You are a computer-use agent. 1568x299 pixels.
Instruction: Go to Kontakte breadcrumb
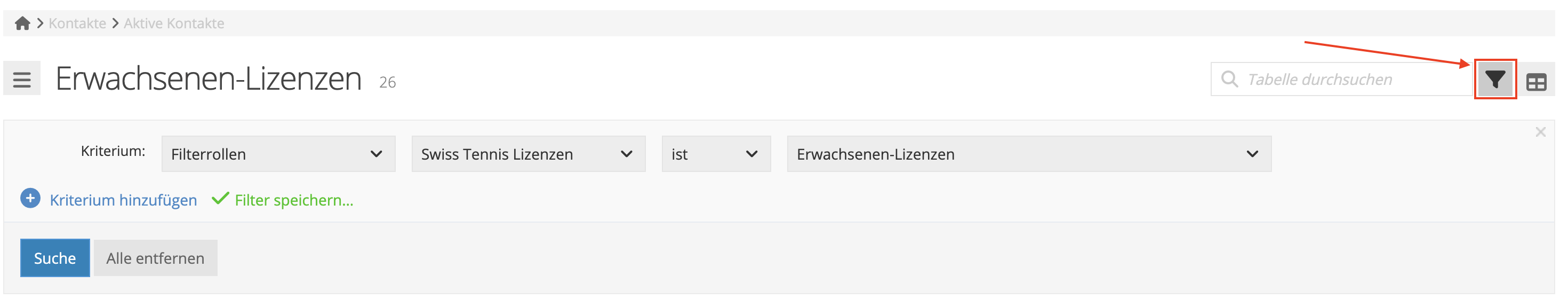(x=77, y=23)
